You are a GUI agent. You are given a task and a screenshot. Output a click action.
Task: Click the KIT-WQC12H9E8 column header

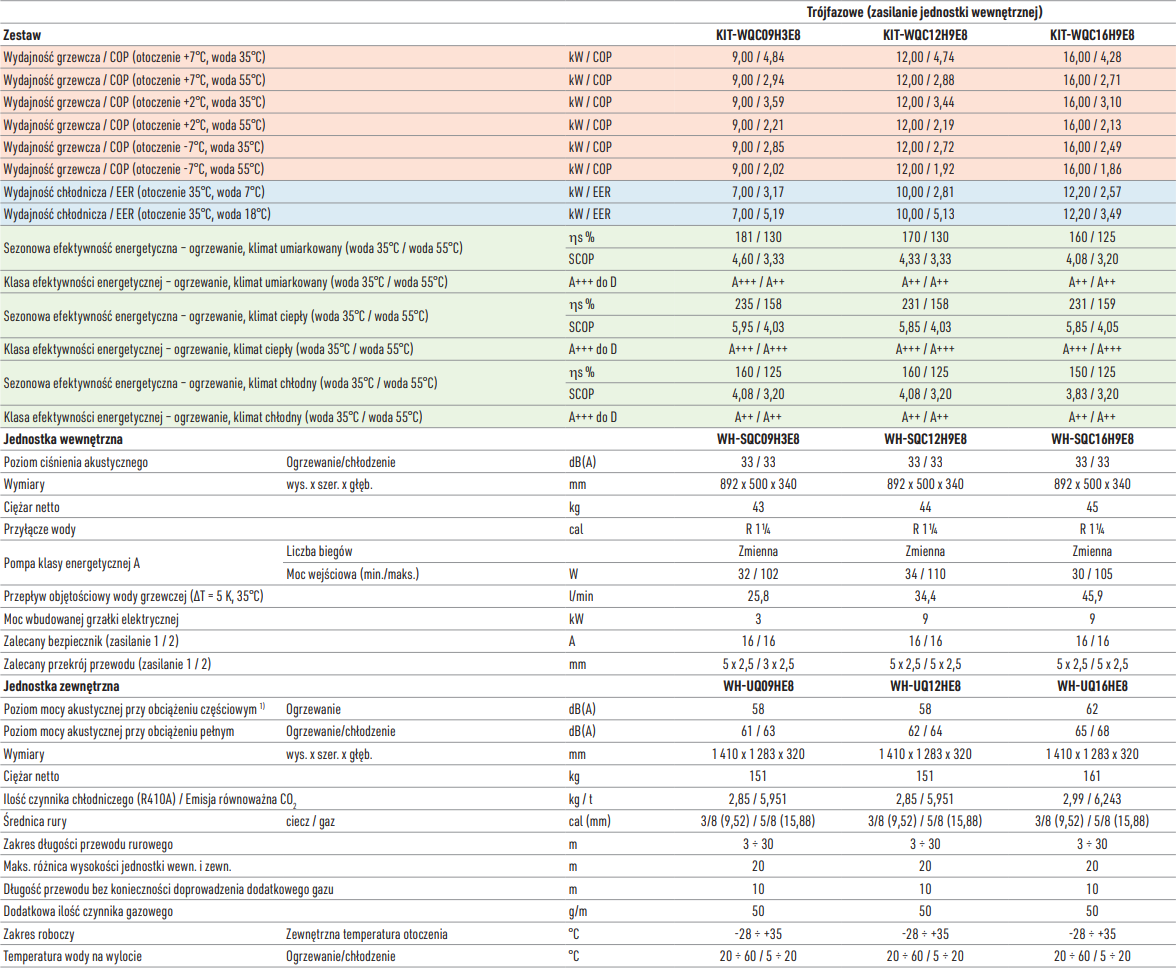tap(925, 35)
